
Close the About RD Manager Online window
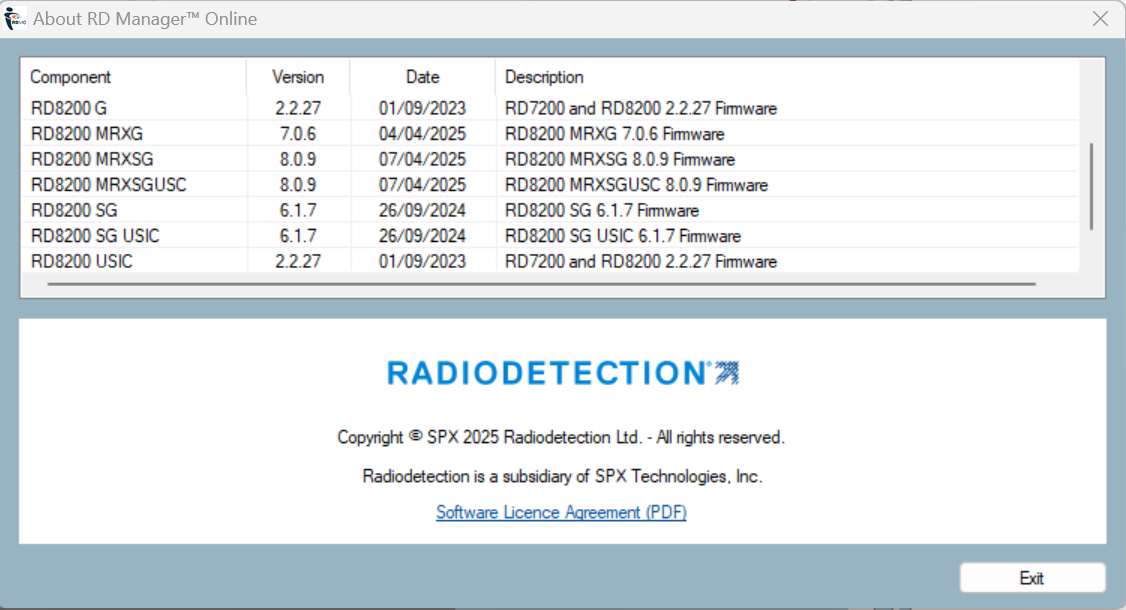pos(1100,19)
